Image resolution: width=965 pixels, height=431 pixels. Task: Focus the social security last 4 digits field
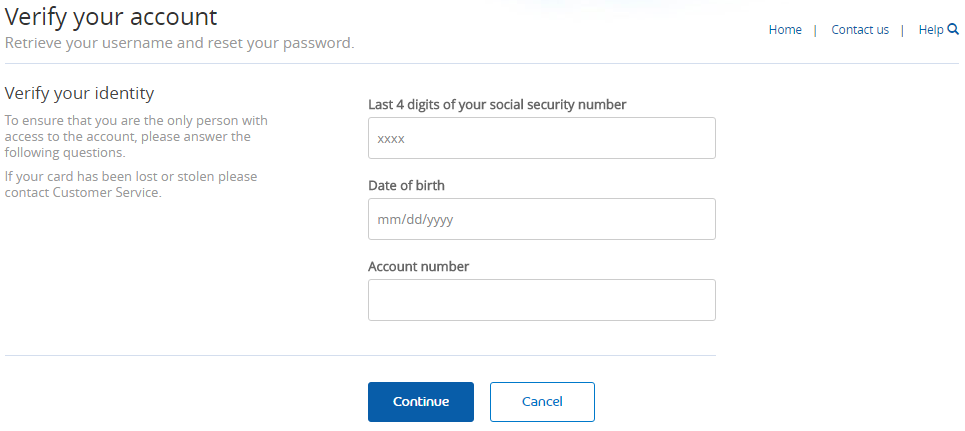click(x=542, y=138)
